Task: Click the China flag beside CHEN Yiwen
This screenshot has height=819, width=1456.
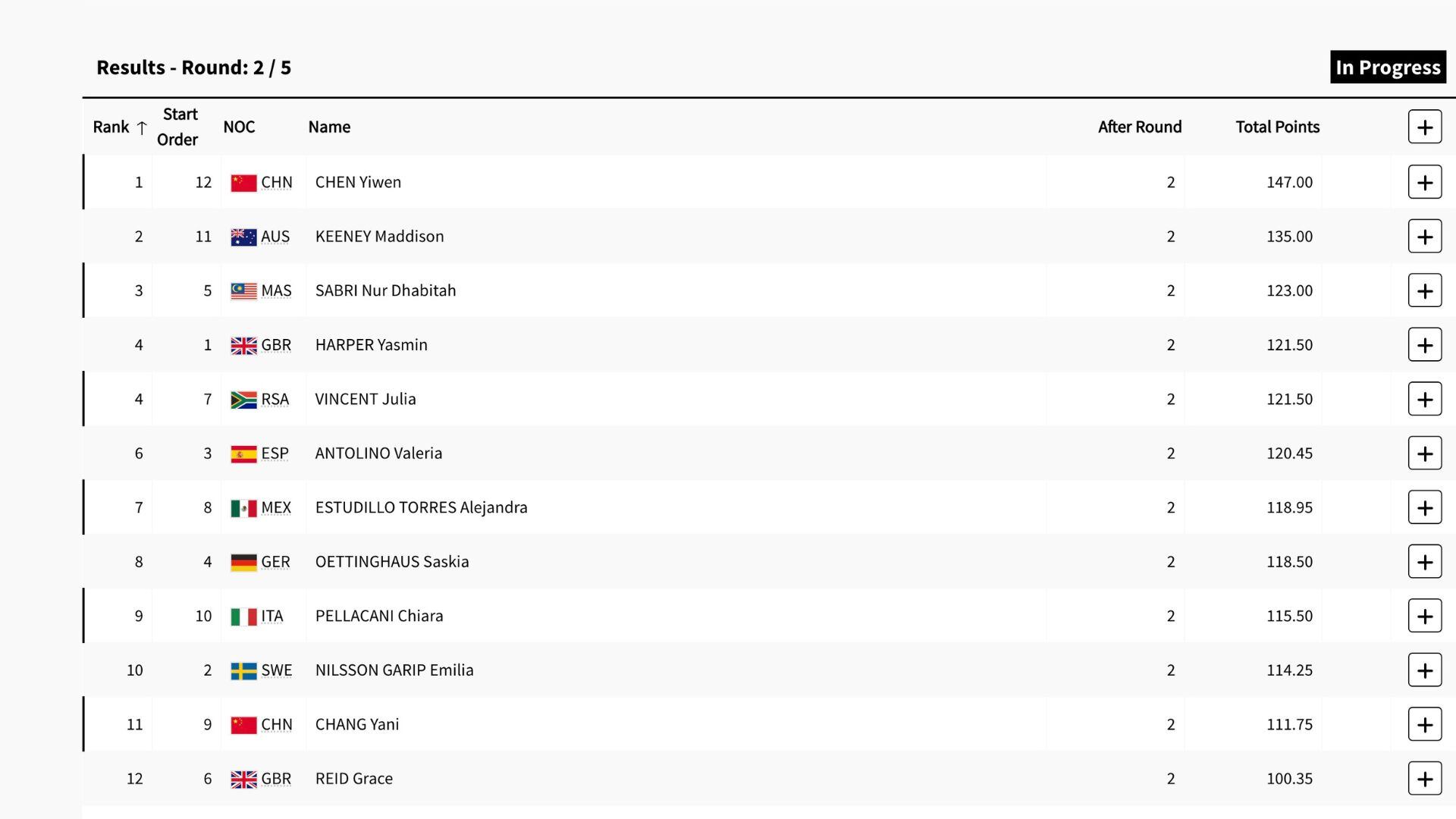Action: pos(243,183)
